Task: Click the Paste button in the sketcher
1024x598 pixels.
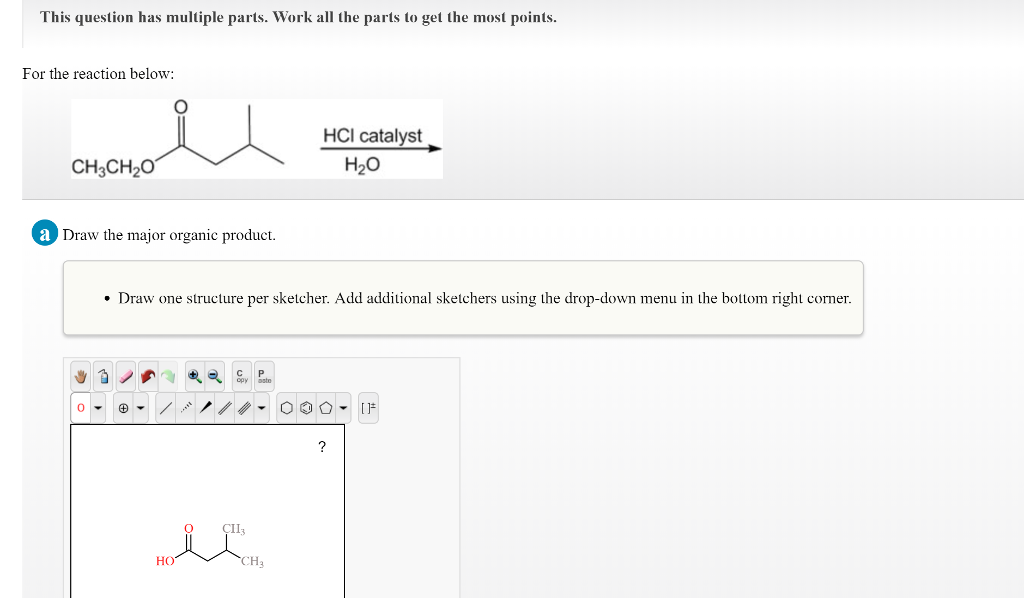Action: click(x=262, y=377)
